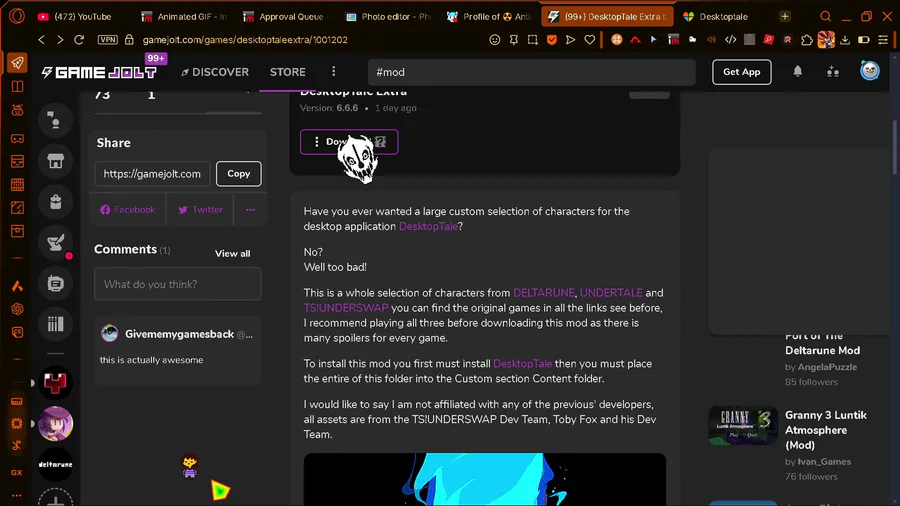The image size is (900, 506).
Task: Open the friends list icon
Action: tap(833, 72)
